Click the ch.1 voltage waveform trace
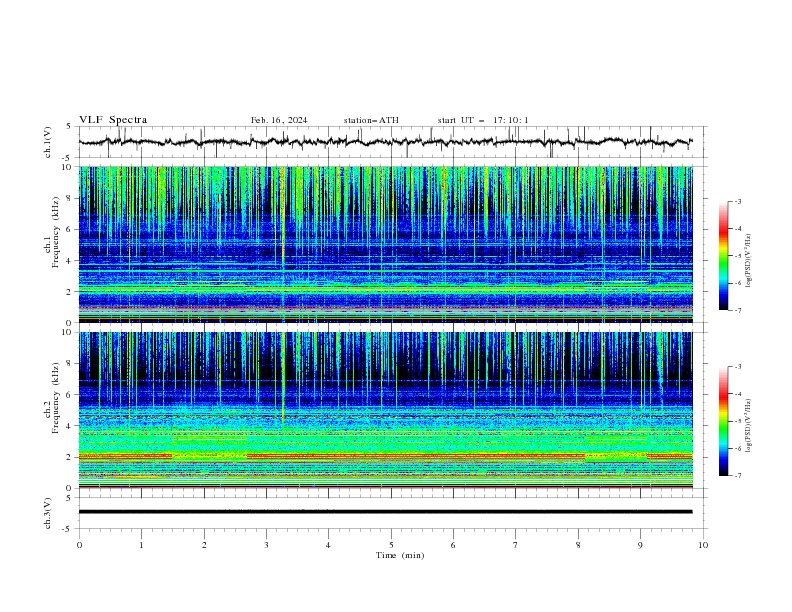The width and height of the screenshot is (792, 612). [385, 142]
